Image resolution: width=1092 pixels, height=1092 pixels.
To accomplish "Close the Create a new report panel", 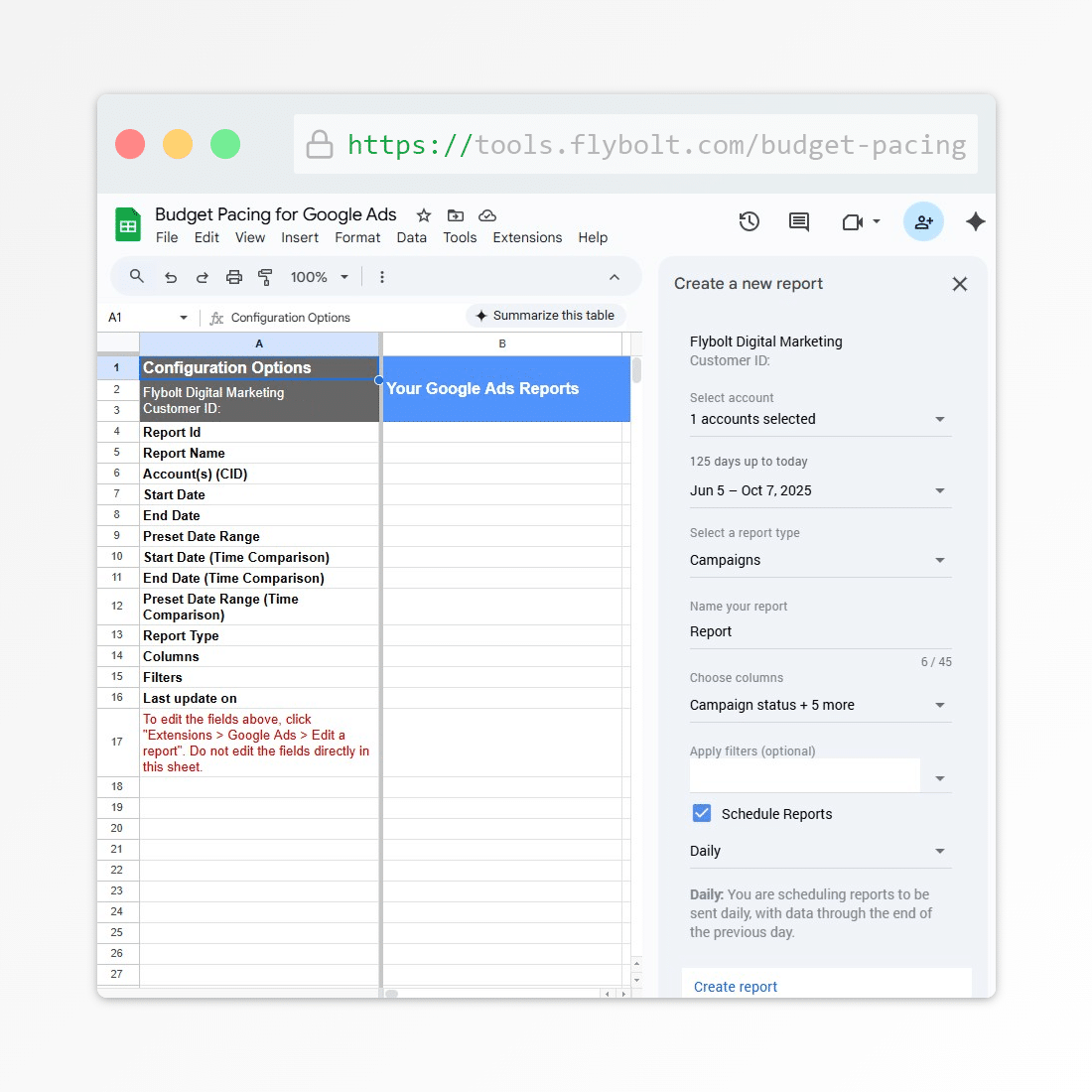I will pos(959,284).
